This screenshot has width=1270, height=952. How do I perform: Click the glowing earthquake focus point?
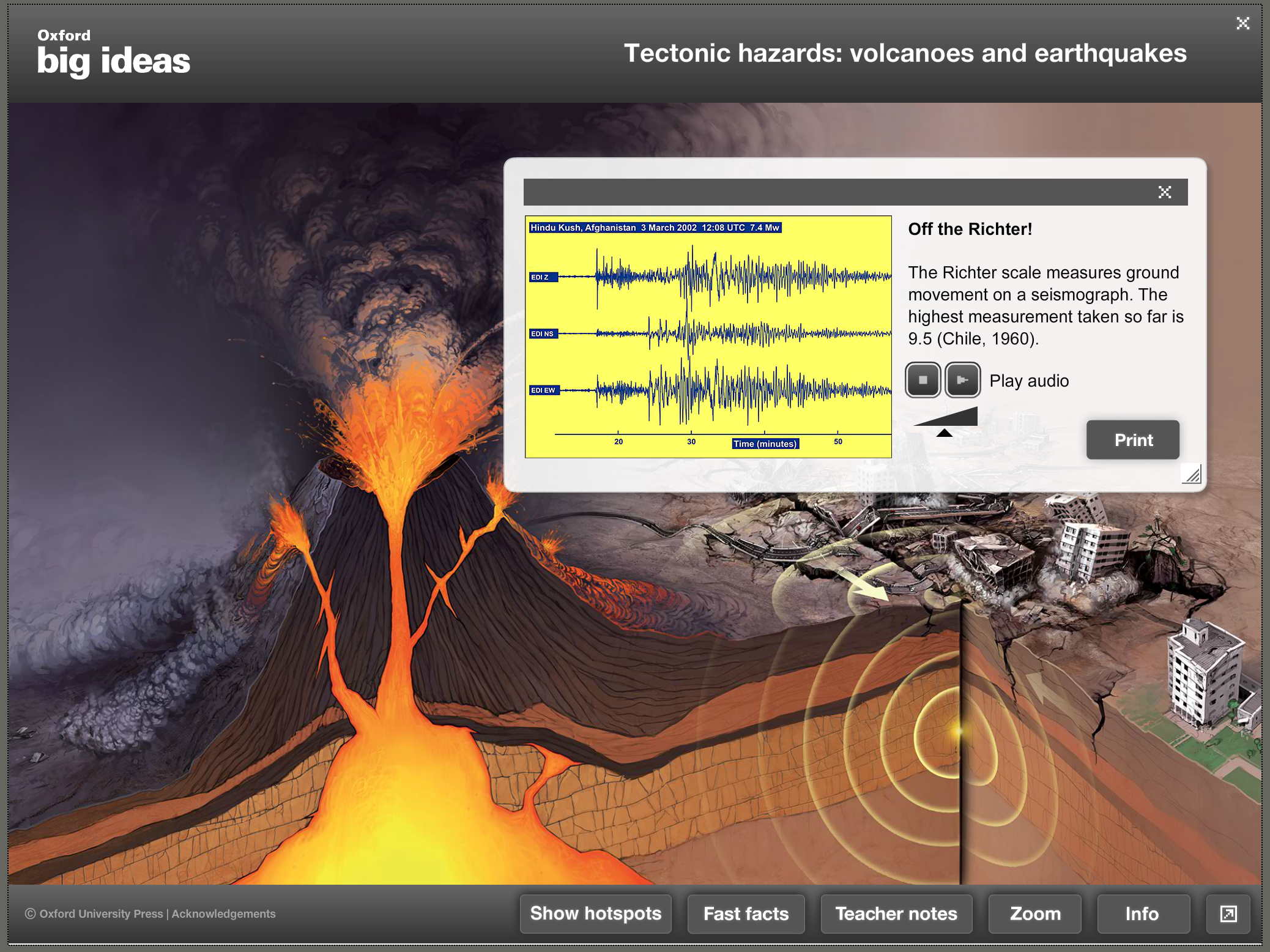(x=958, y=731)
